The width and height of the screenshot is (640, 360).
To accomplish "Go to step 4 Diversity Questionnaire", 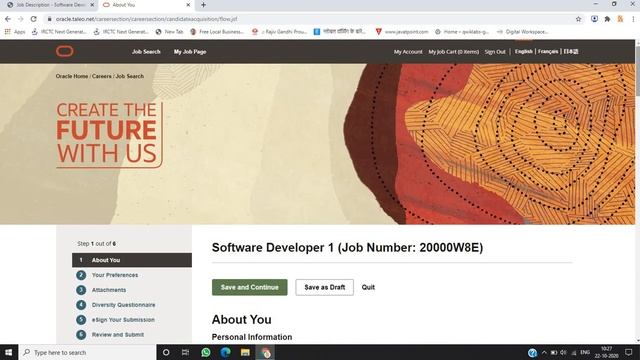I will tap(116, 305).
